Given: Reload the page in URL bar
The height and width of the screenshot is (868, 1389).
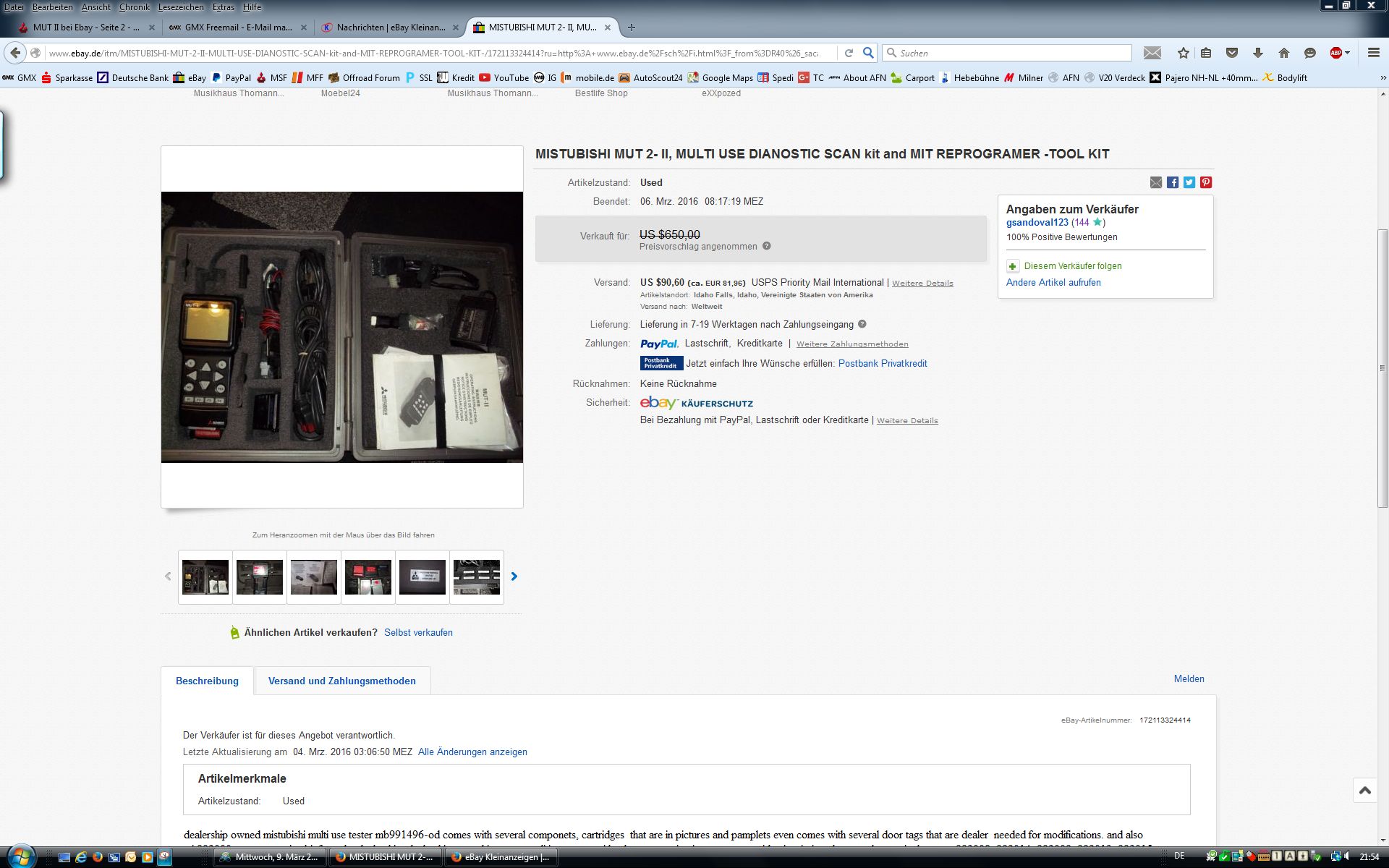Looking at the screenshot, I should [849, 53].
